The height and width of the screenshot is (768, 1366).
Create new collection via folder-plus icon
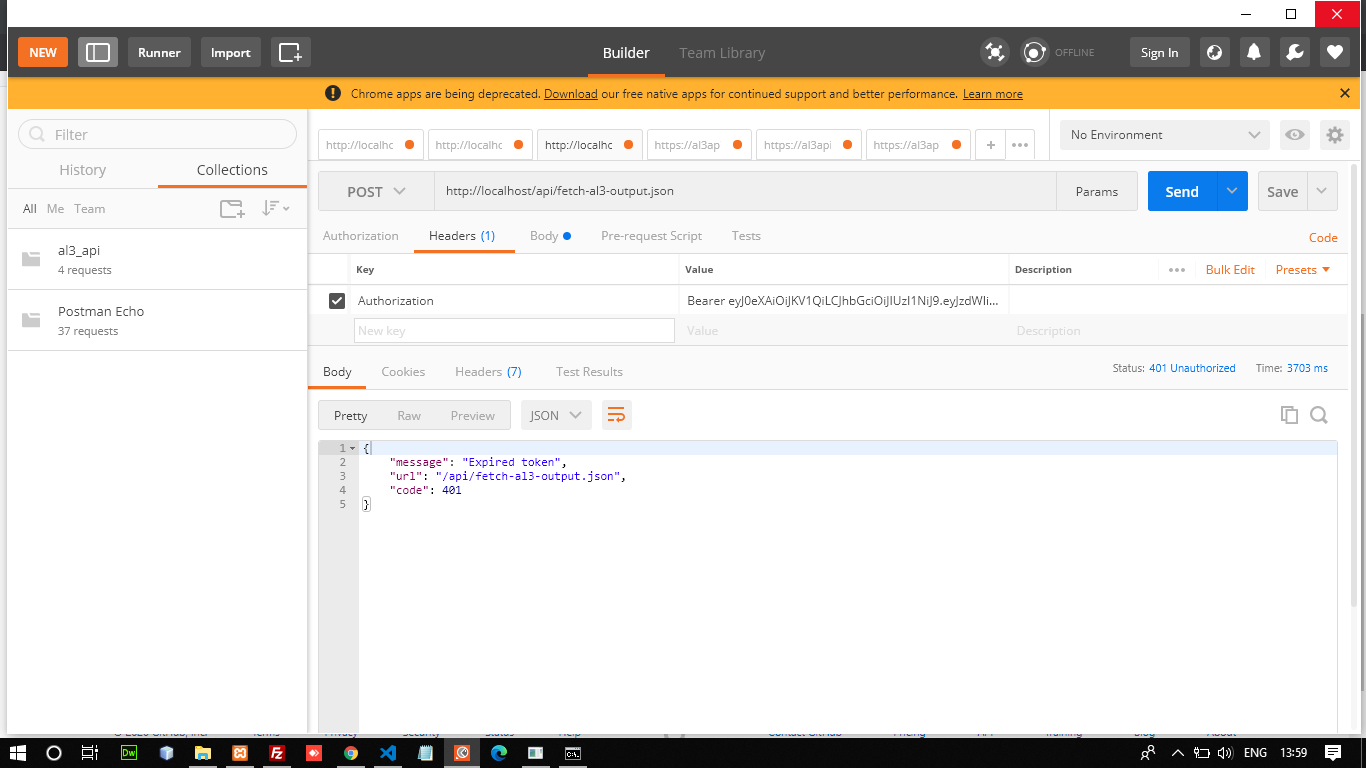232,208
